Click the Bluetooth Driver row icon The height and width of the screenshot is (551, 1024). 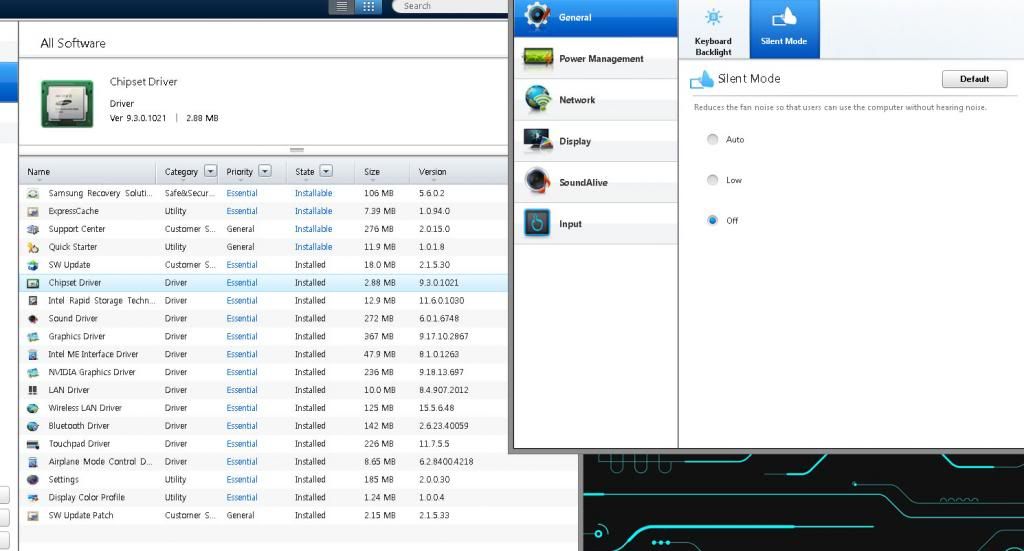point(33,426)
